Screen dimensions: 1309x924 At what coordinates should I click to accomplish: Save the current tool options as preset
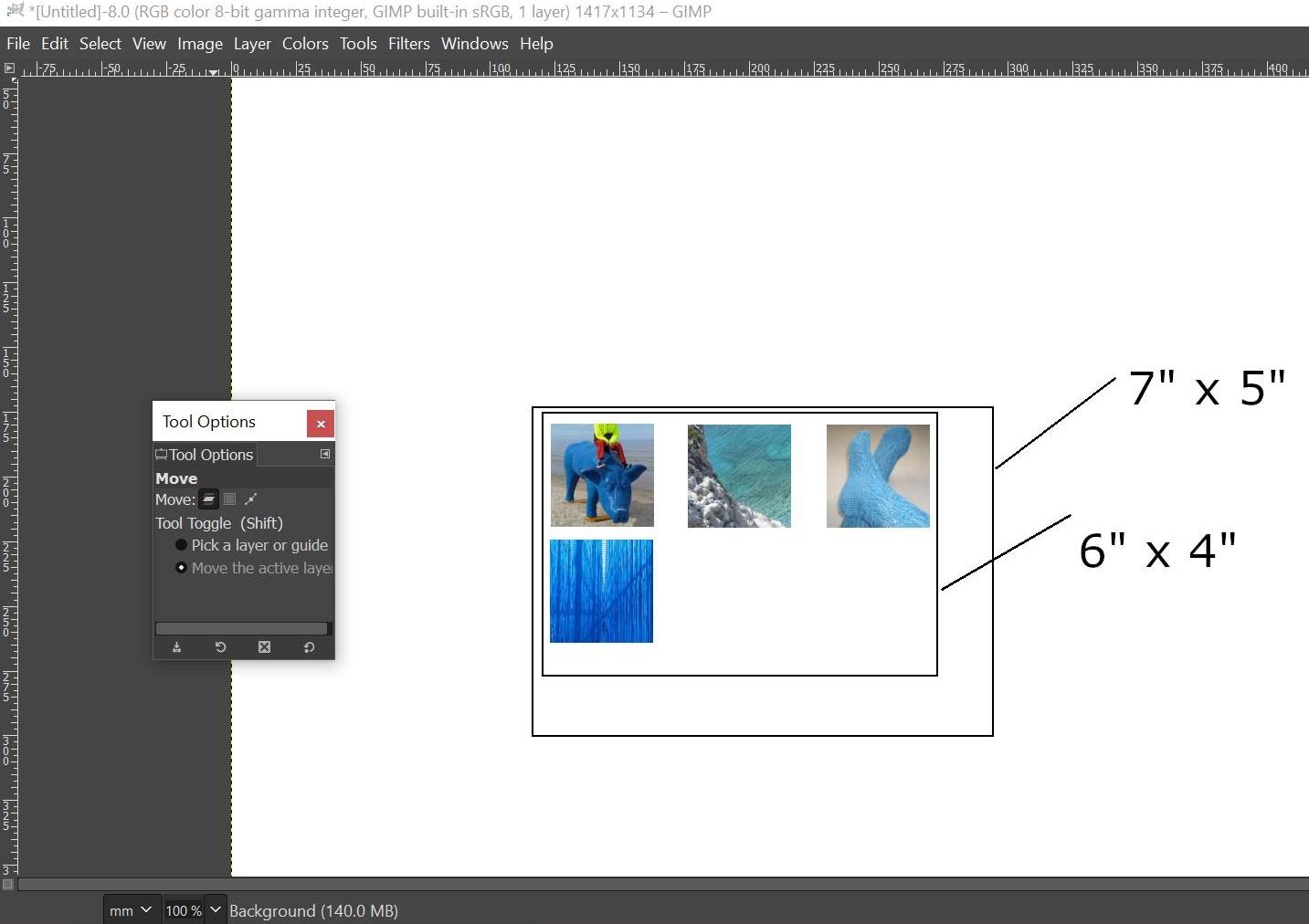point(176,647)
